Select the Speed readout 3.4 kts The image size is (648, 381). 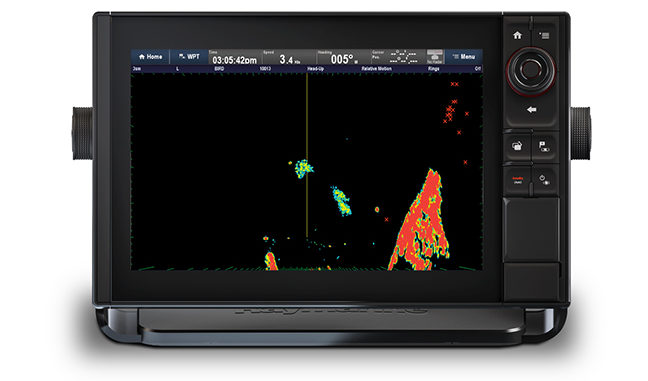[289, 57]
